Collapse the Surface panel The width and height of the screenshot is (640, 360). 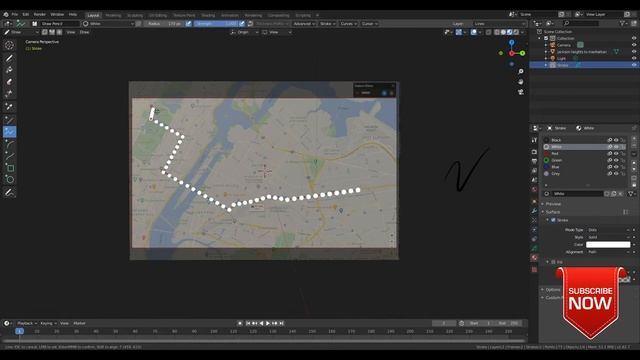[553, 212]
